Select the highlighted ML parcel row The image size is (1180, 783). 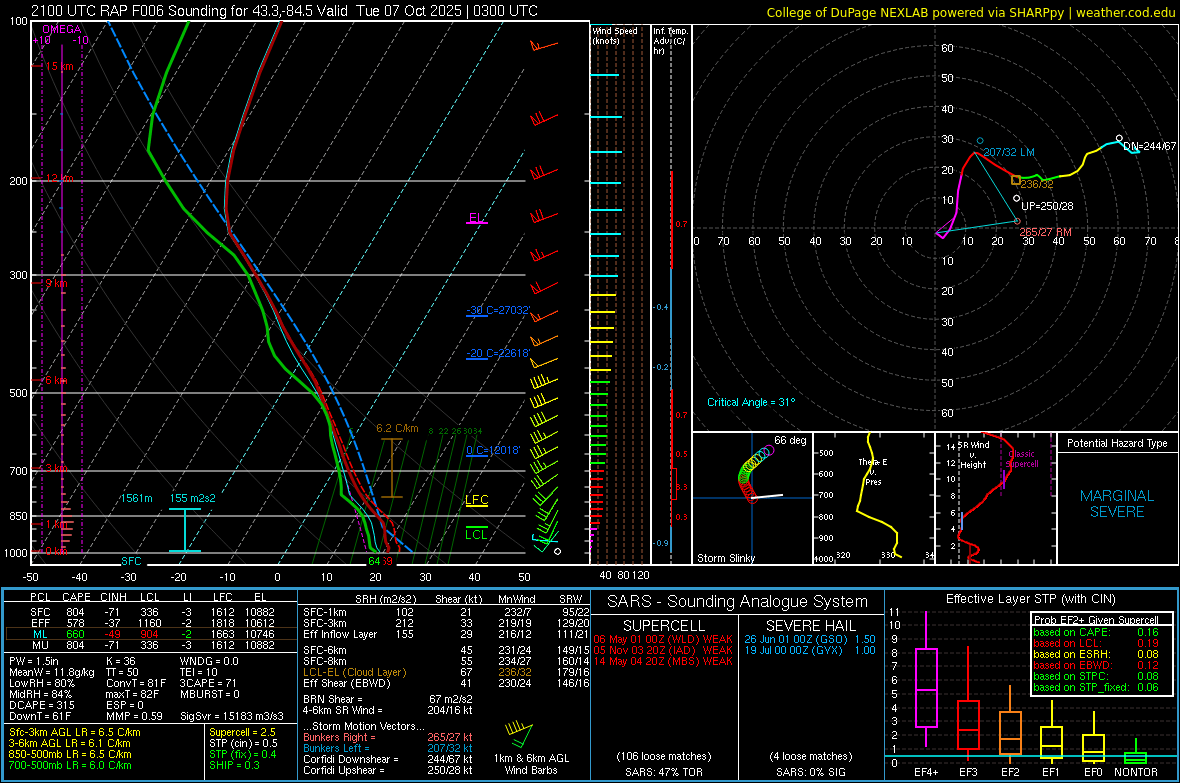coord(151,634)
